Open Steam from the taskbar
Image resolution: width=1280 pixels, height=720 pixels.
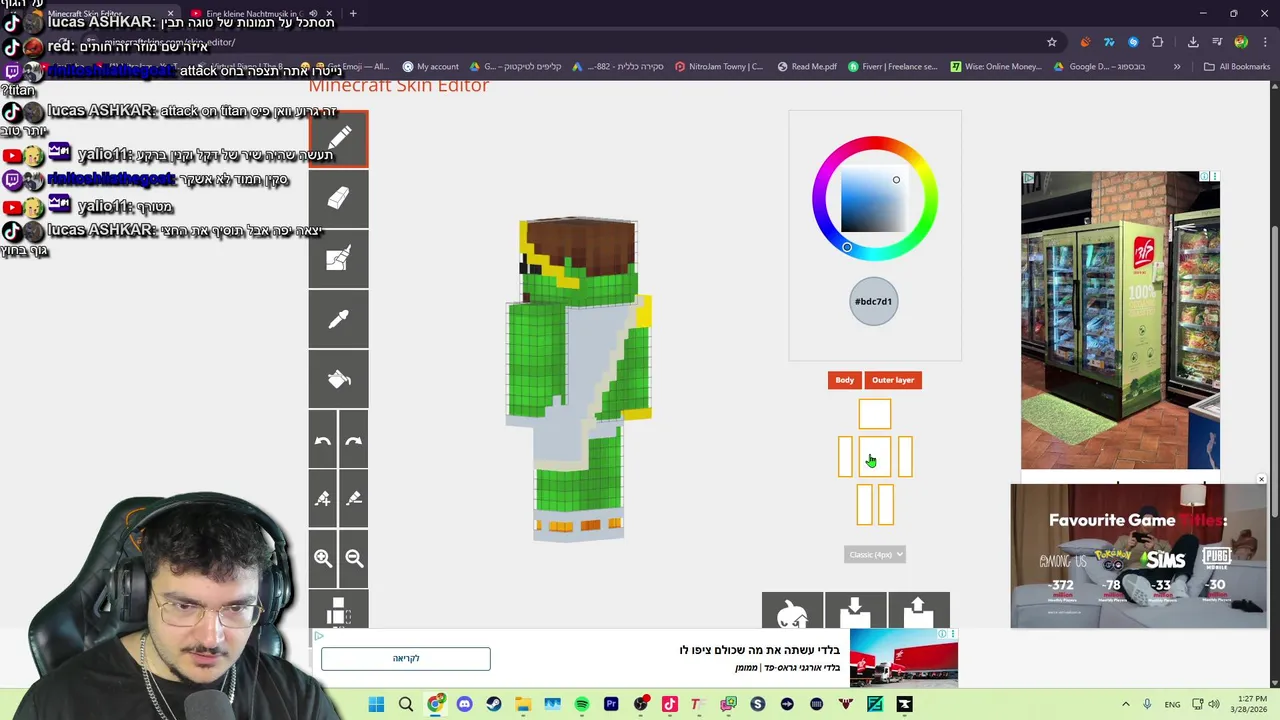tap(493, 704)
